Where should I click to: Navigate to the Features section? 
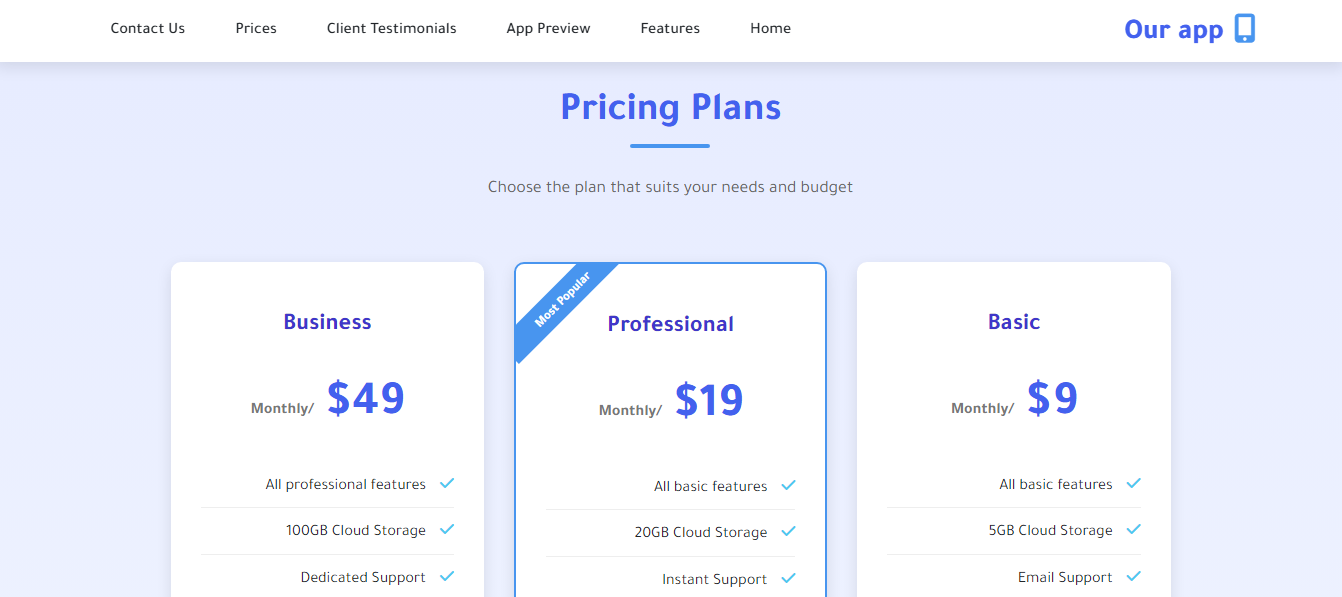pos(670,29)
